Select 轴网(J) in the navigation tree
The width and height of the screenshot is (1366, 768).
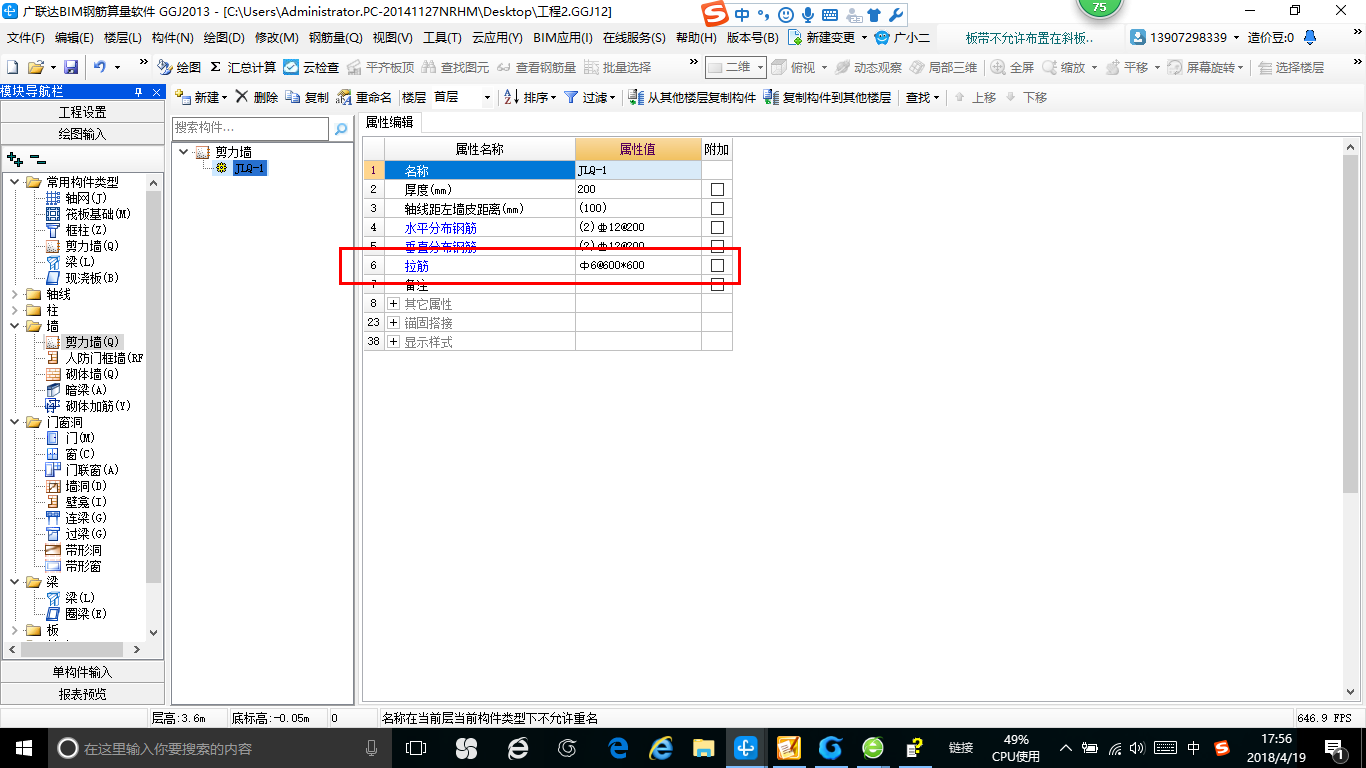coord(84,198)
